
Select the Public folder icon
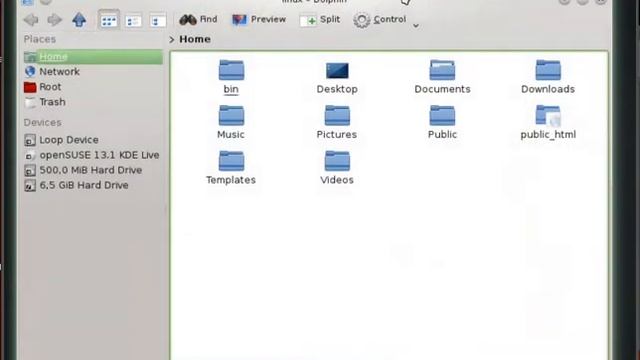coord(442,116)
